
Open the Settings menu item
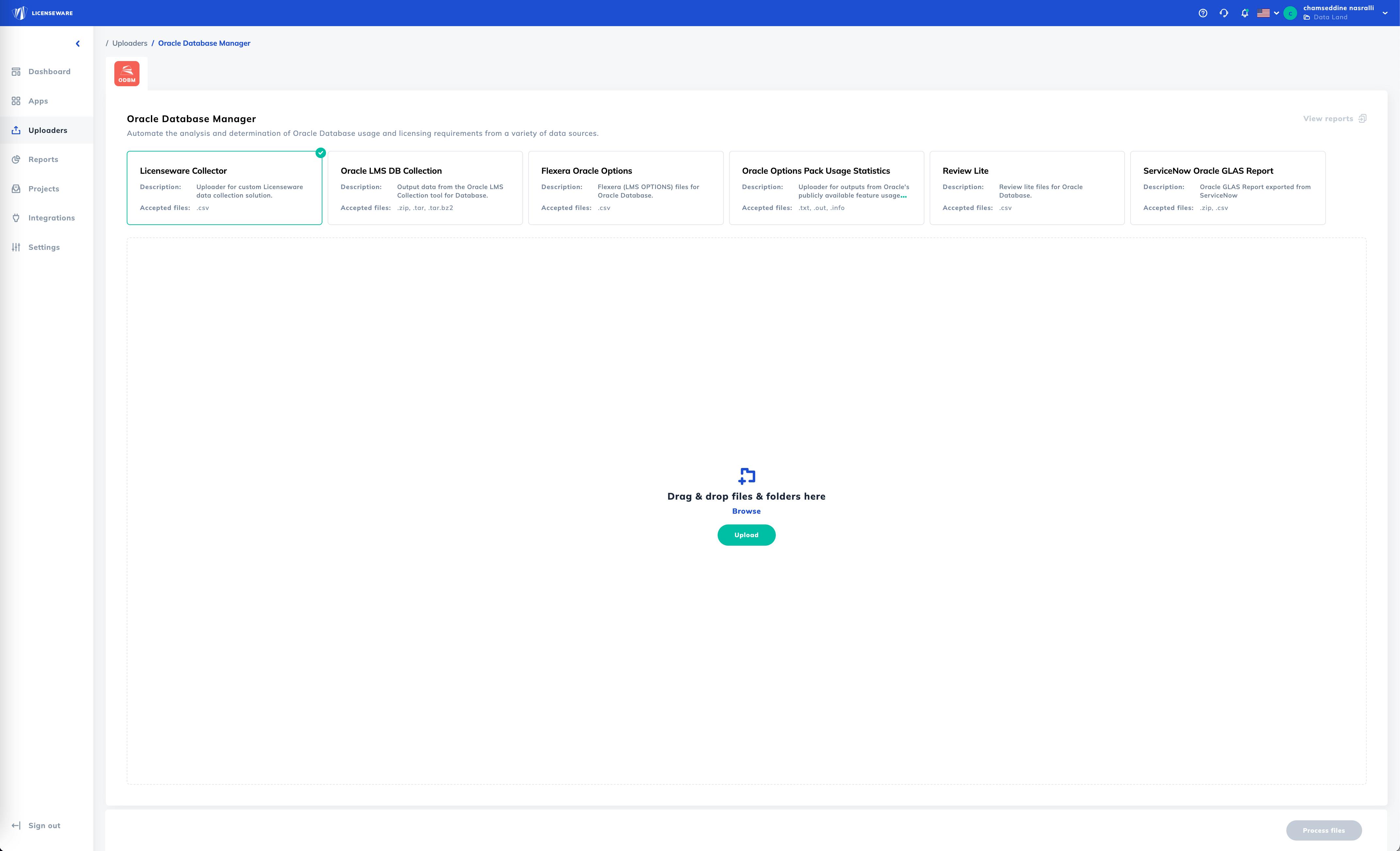click(47, 247)
